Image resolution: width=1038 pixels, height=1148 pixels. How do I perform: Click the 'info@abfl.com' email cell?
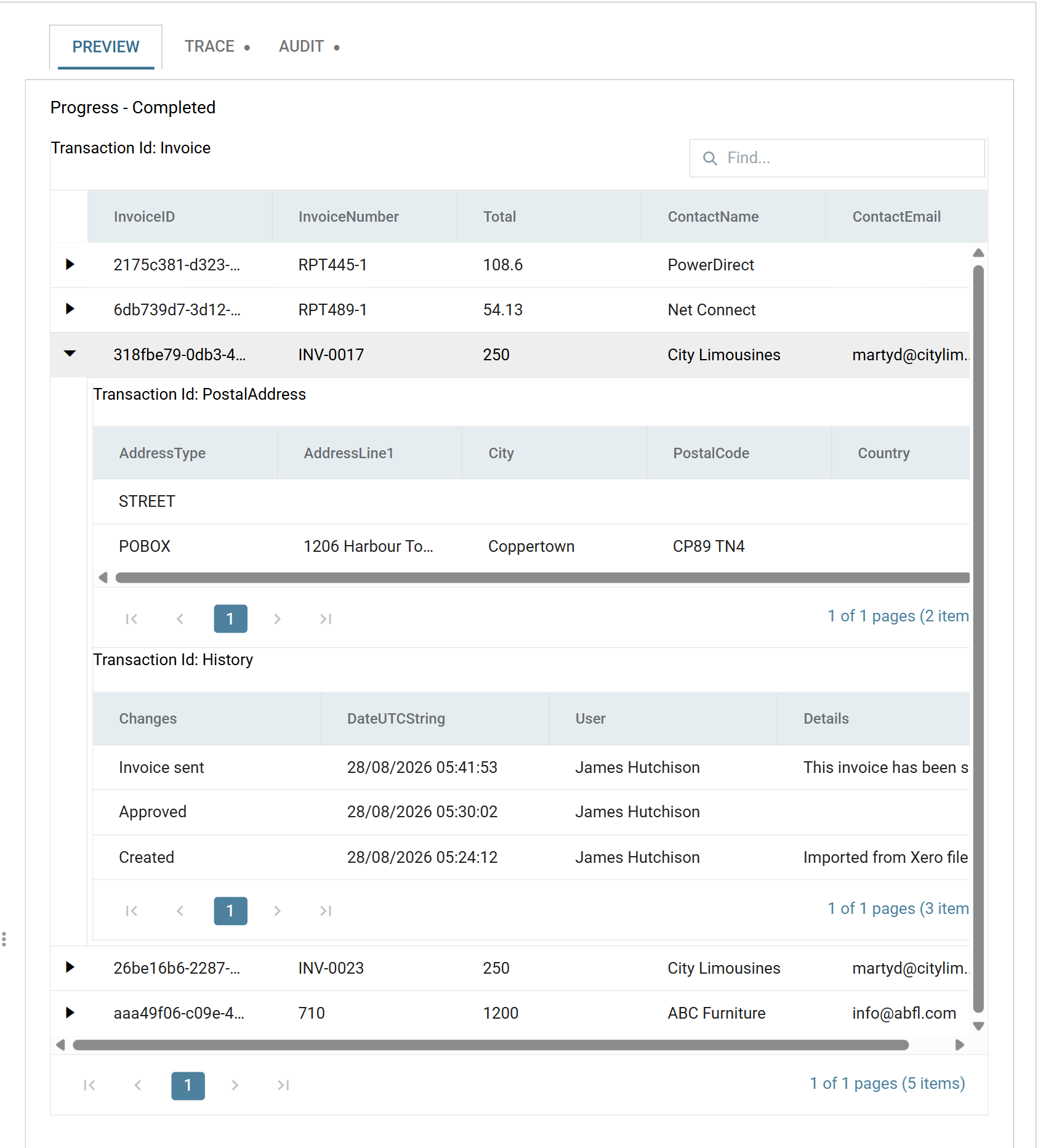tap(904, 1013)
